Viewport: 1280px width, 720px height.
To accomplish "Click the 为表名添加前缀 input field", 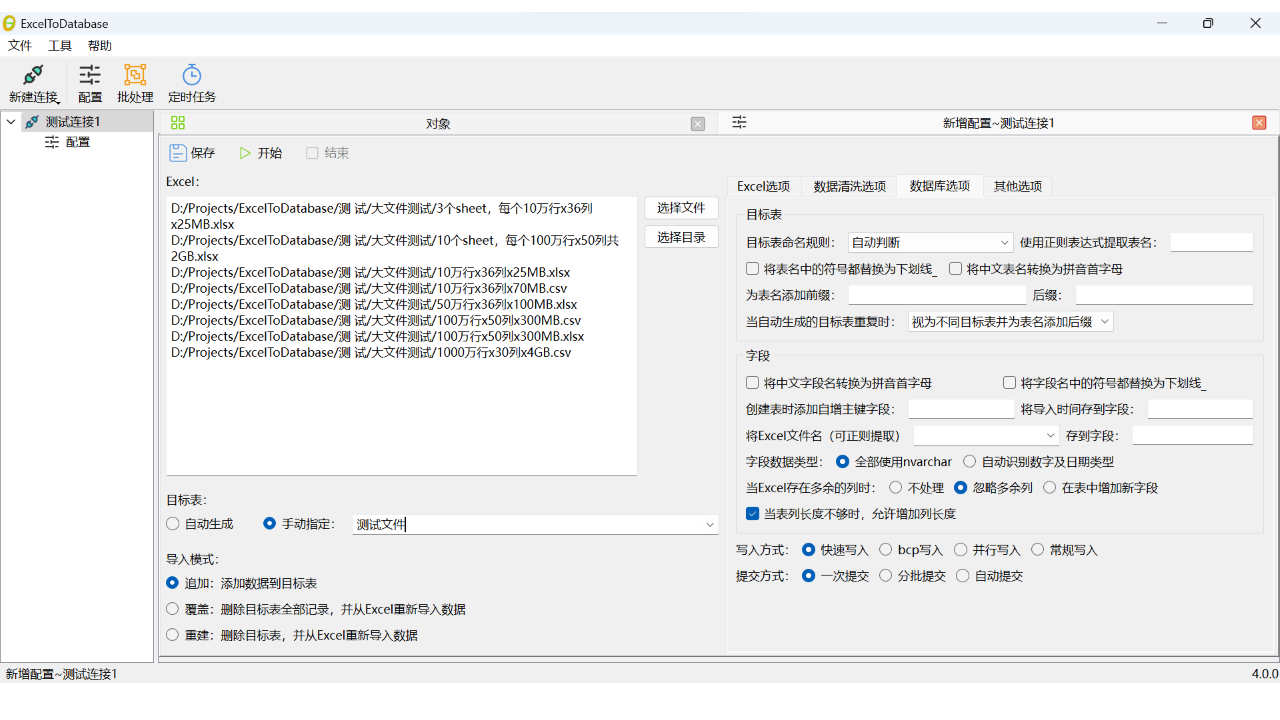I will click(x=937, y=295).
